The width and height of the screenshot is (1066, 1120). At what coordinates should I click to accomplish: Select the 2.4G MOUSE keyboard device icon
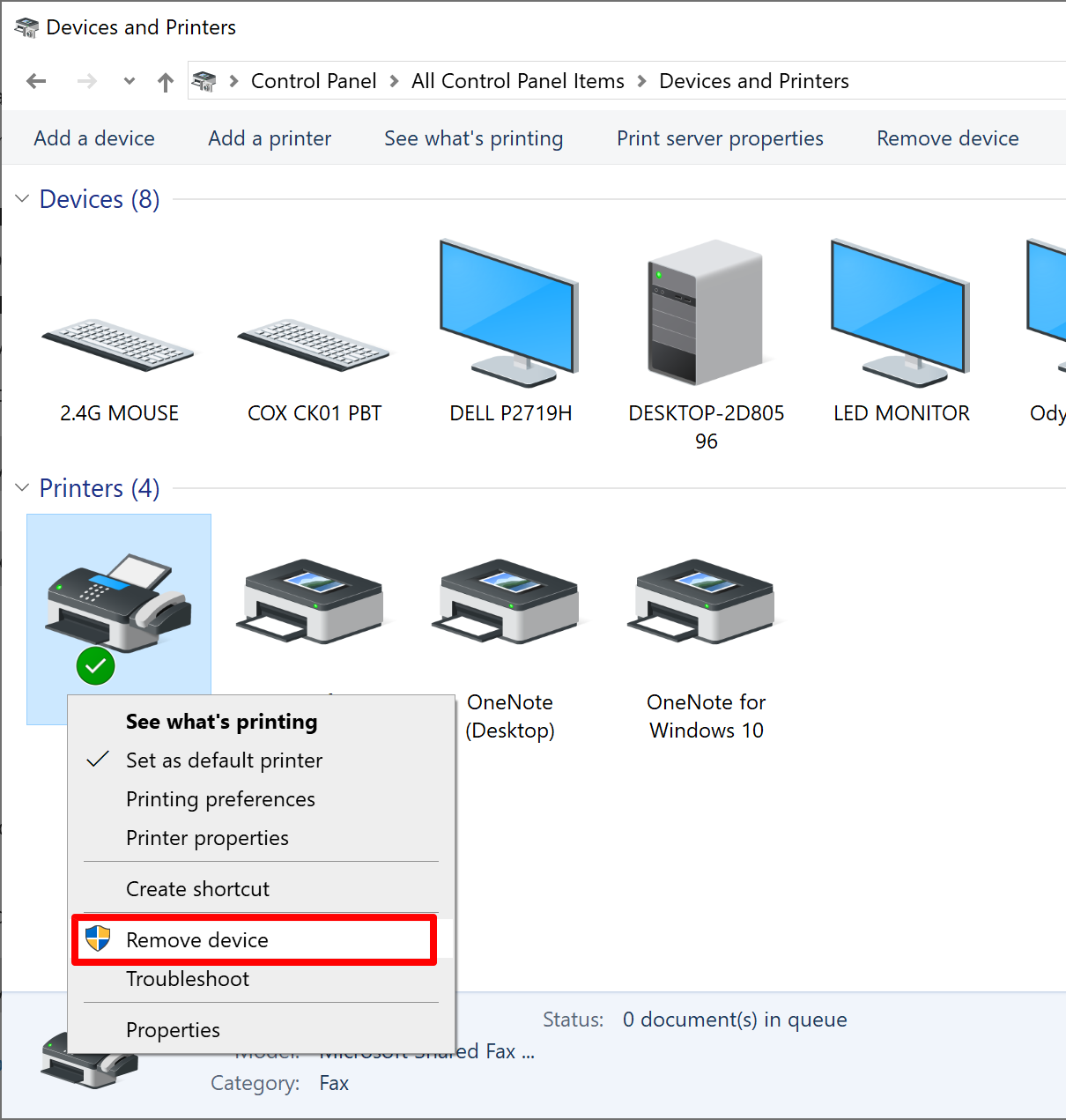[x=118, y=345]
